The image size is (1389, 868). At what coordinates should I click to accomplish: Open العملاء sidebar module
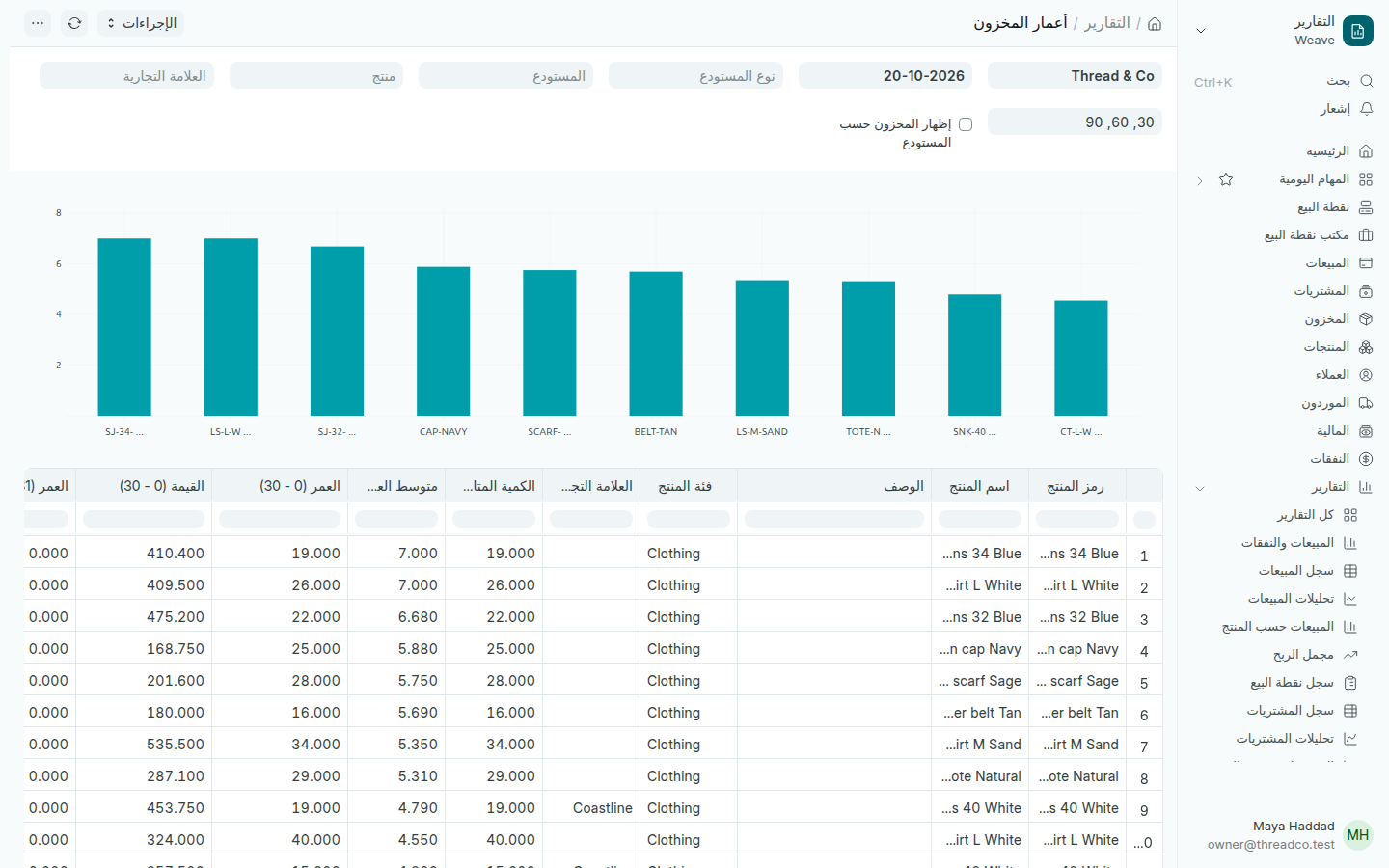tap(1344, 375)
